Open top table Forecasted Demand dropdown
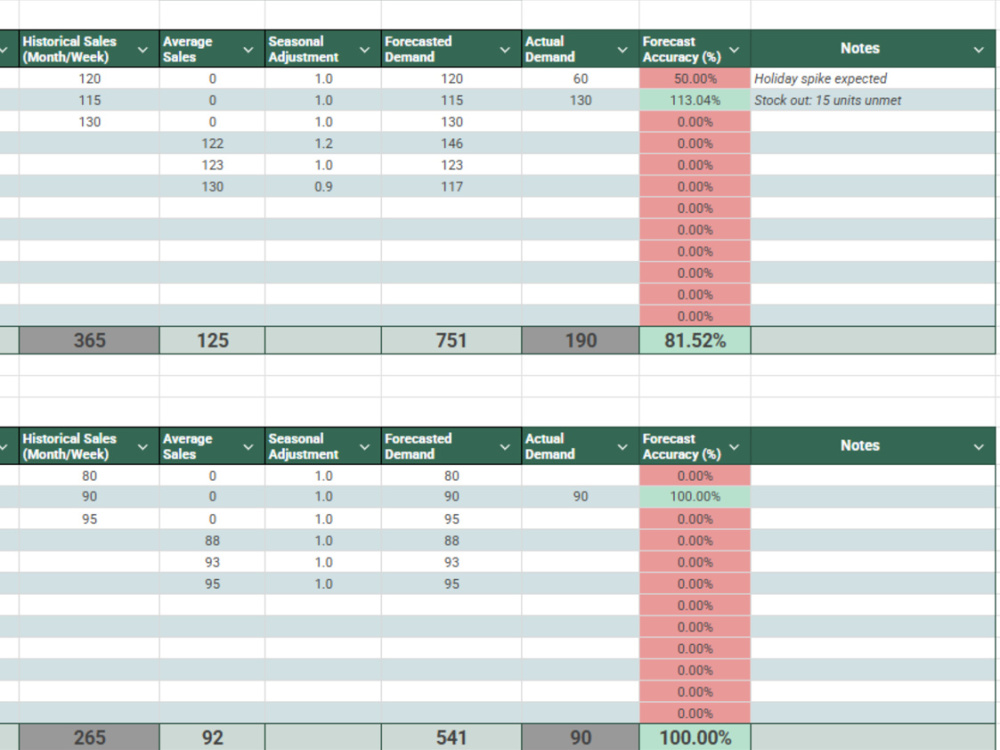Viewport: 1000px width, 750px height. coord(504,50)
